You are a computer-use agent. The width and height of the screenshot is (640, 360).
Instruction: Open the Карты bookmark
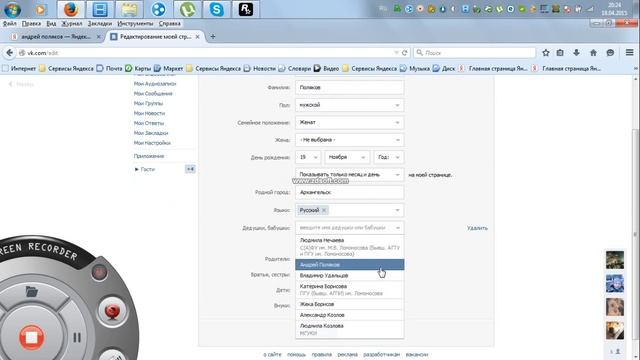(x=138, y=69)
